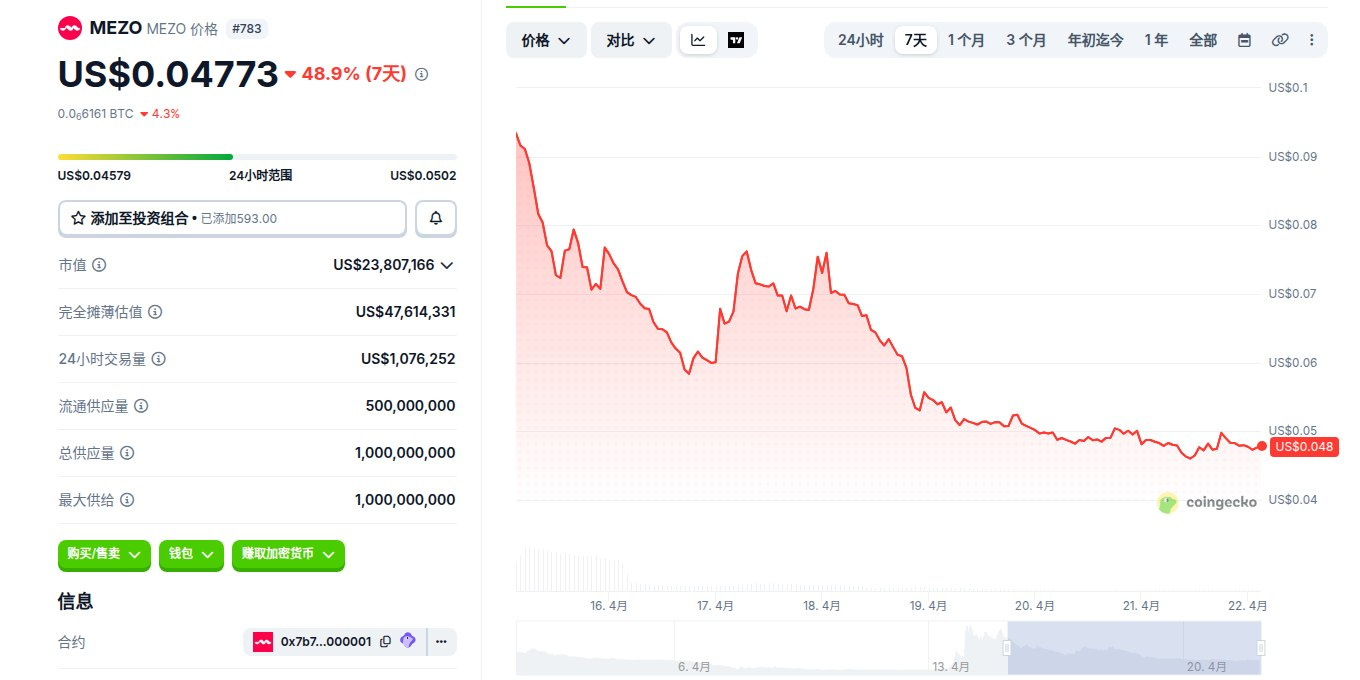Click the selected window in range navigator
Screen dimensions: 1360x680
[1134, 648]
